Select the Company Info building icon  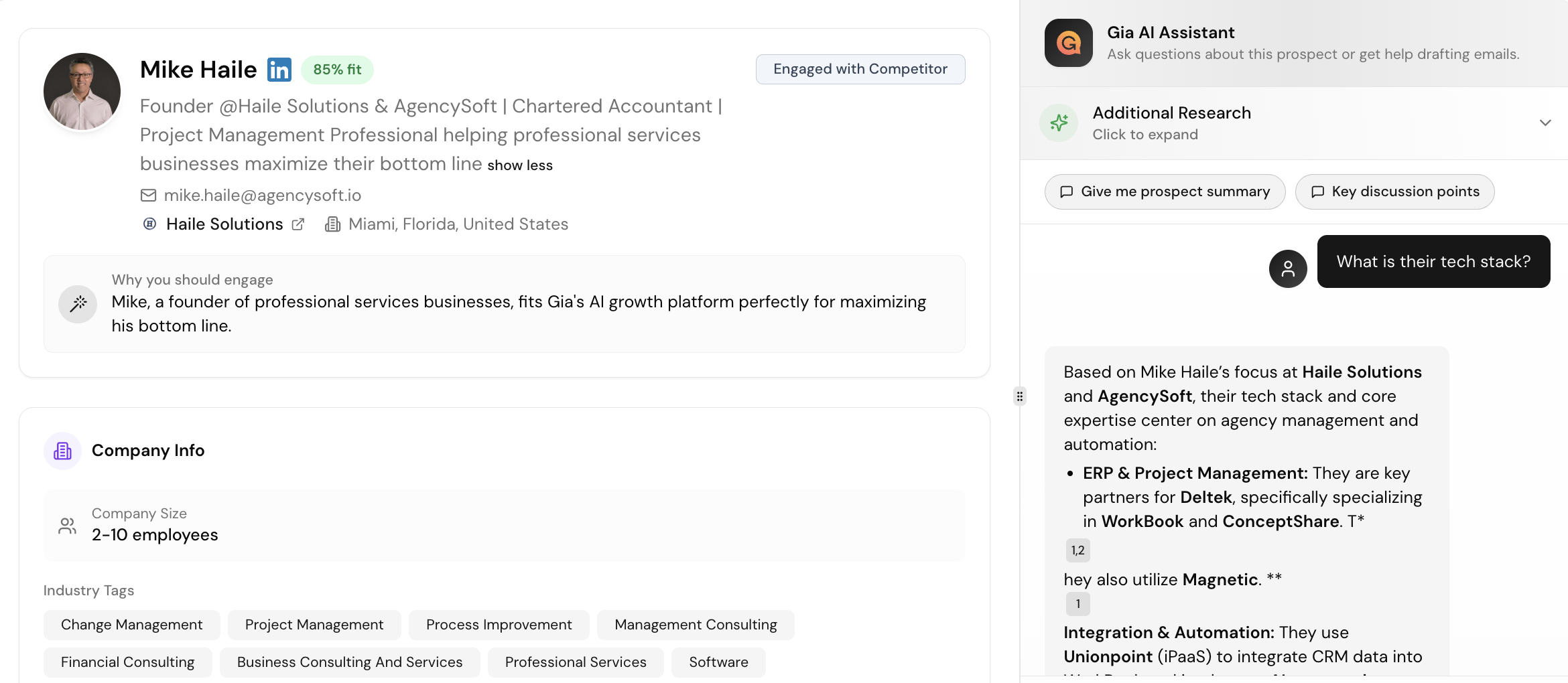[x=62, y=451]
